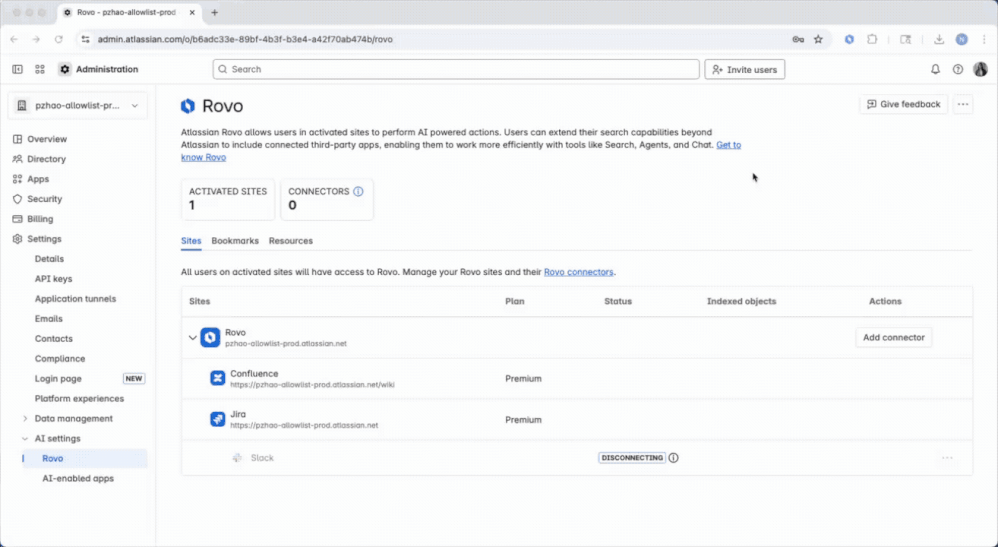Image resolution: width=998 pixels, height=547 pixels.
Task: Open the user profile avatar
Action: 980,69
